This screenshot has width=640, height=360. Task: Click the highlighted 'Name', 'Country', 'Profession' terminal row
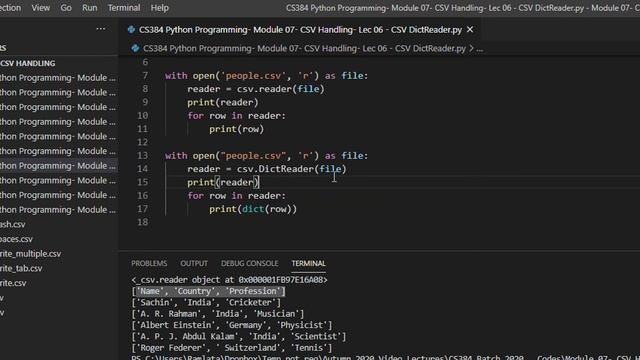pyautogui.click(x=209, y=291)
